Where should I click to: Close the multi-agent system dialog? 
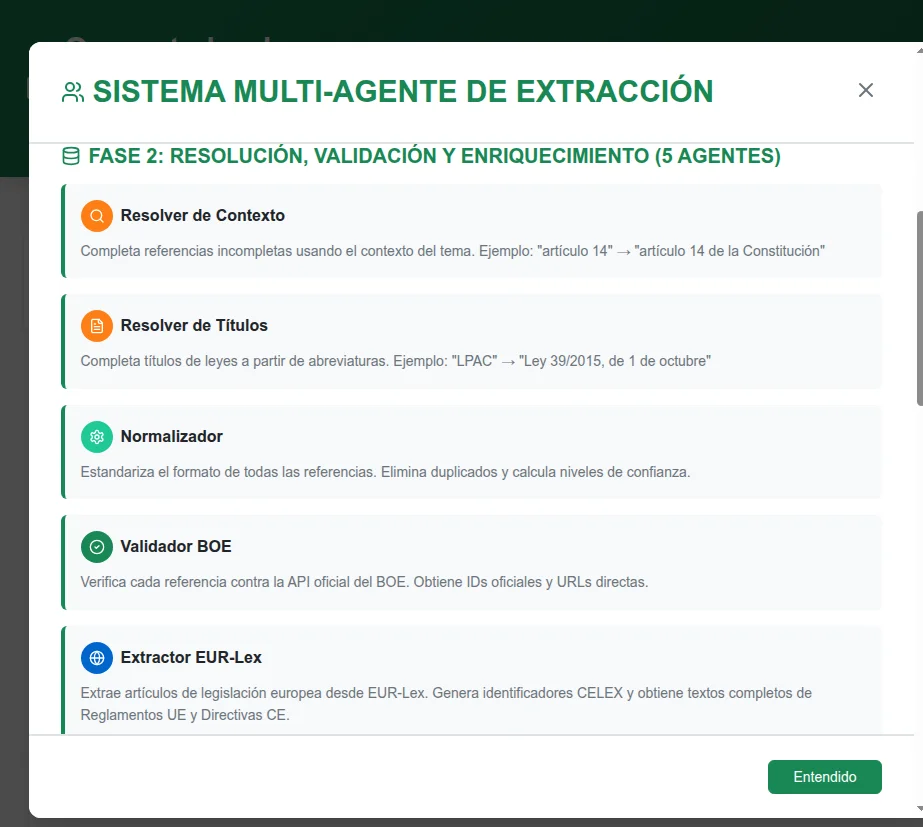[865, 90]
